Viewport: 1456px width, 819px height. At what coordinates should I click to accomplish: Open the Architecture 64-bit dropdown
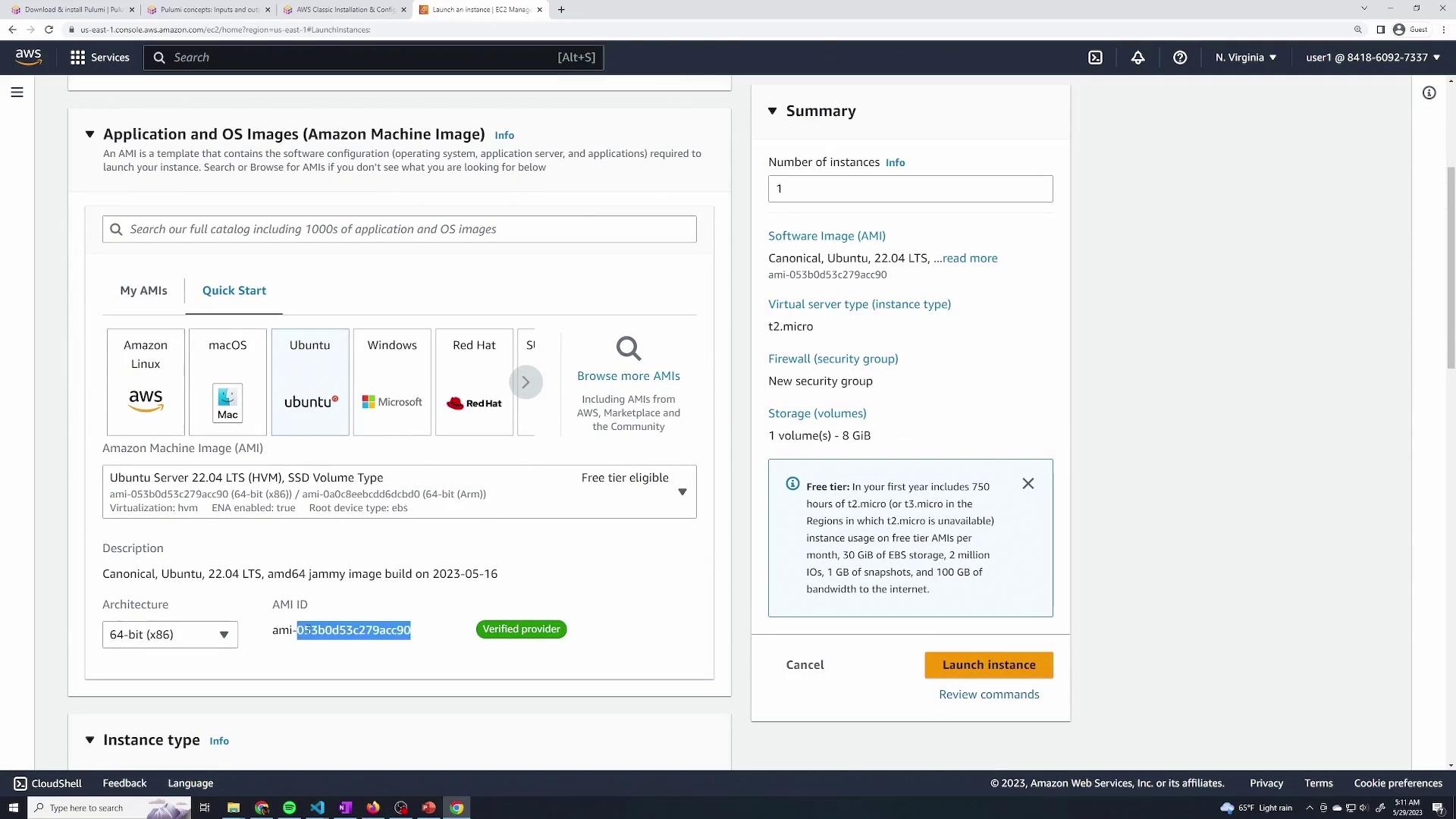pos(170,635)
